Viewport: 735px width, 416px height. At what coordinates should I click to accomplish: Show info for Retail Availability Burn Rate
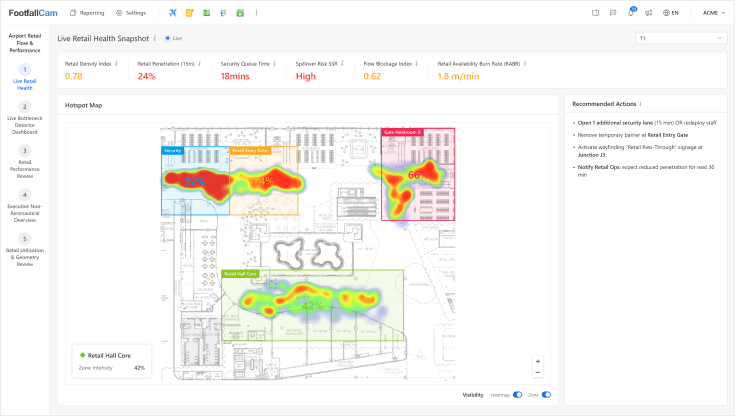525,64
